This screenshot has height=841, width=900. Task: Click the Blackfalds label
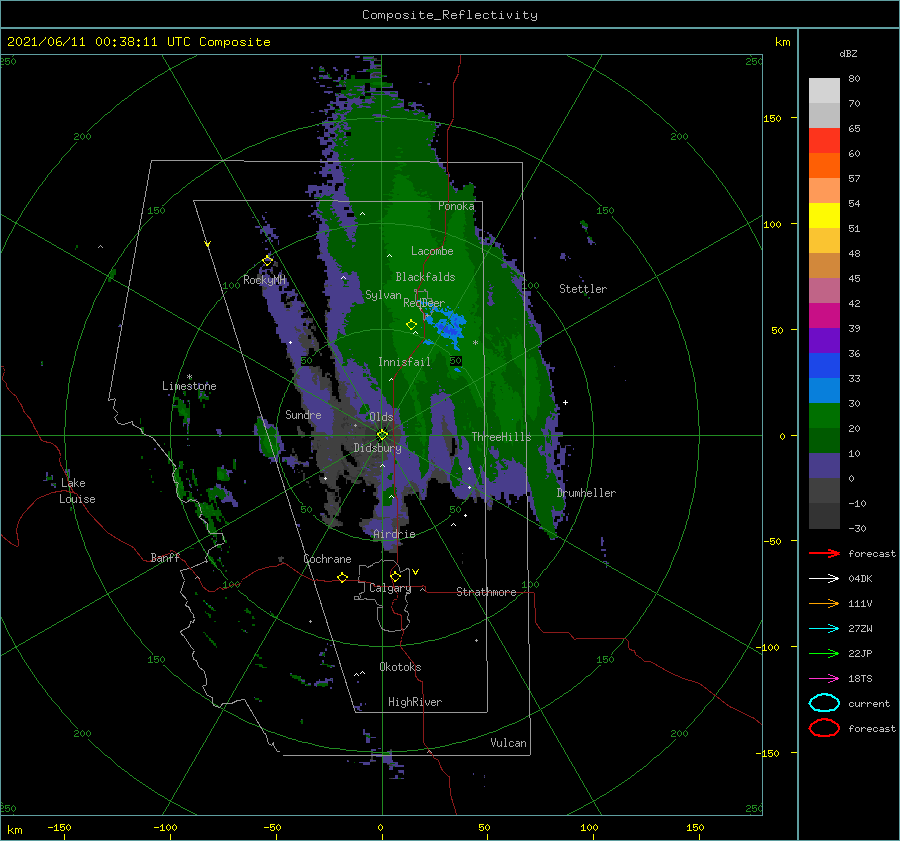[x=425, y=277]
